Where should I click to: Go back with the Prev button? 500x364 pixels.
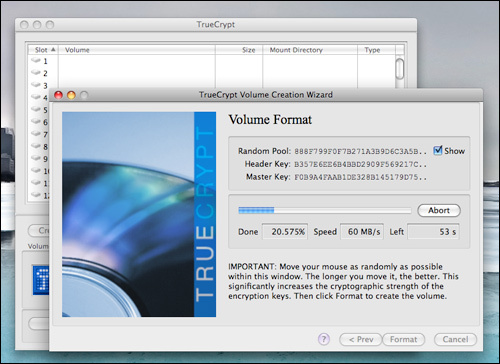click(361, 339)
